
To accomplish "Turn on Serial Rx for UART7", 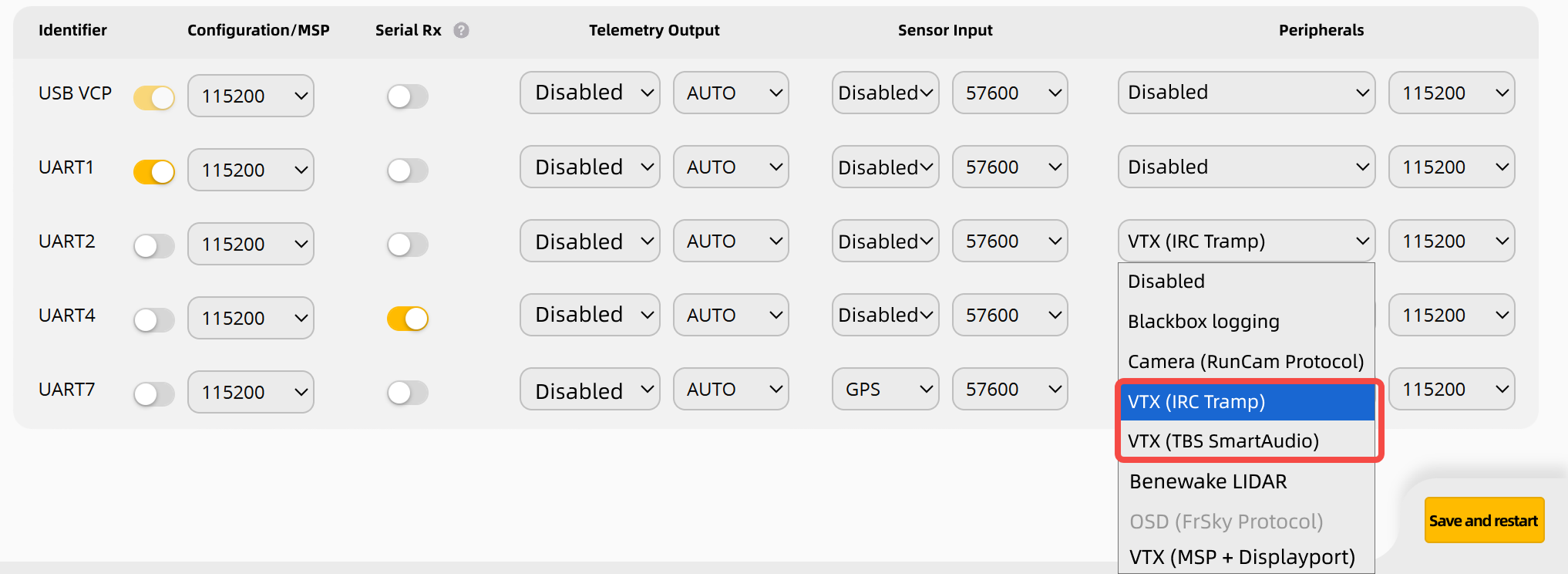I will [x=407, y=392].
